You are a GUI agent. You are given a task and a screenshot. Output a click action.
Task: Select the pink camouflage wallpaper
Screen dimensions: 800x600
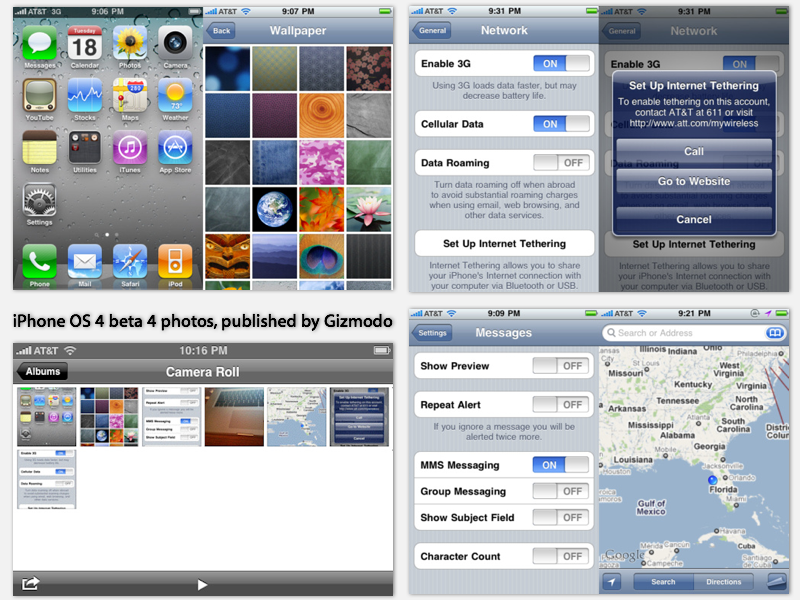(x=321, y=163)
